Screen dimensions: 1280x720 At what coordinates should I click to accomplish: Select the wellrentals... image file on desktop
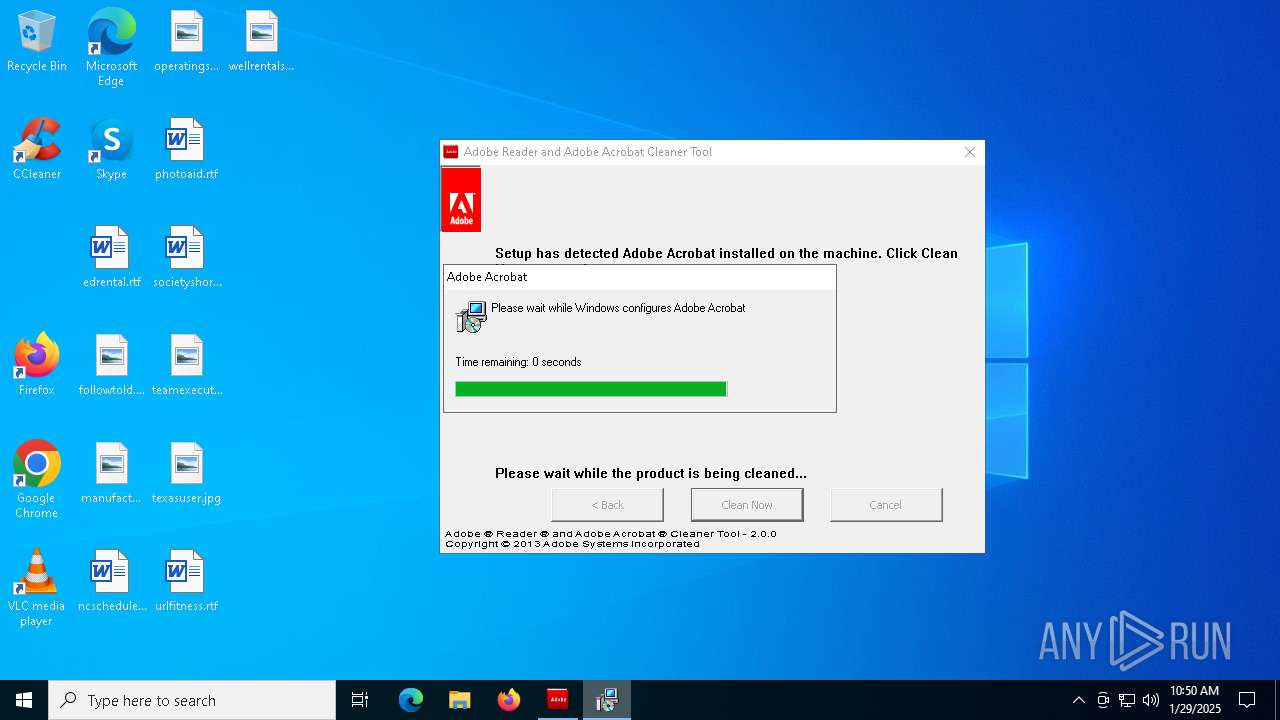pyautogui.click(x=261, y=42)
